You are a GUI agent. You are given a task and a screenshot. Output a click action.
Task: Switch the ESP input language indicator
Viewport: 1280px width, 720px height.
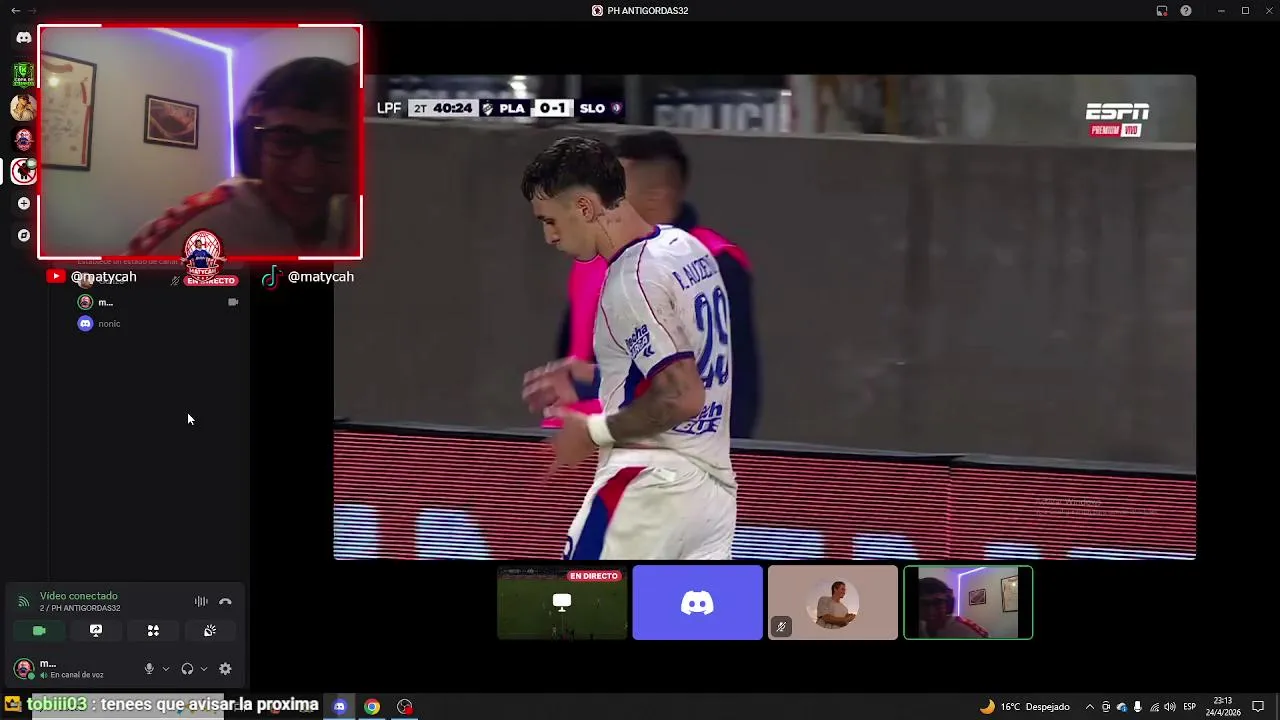coord(1190,707)
